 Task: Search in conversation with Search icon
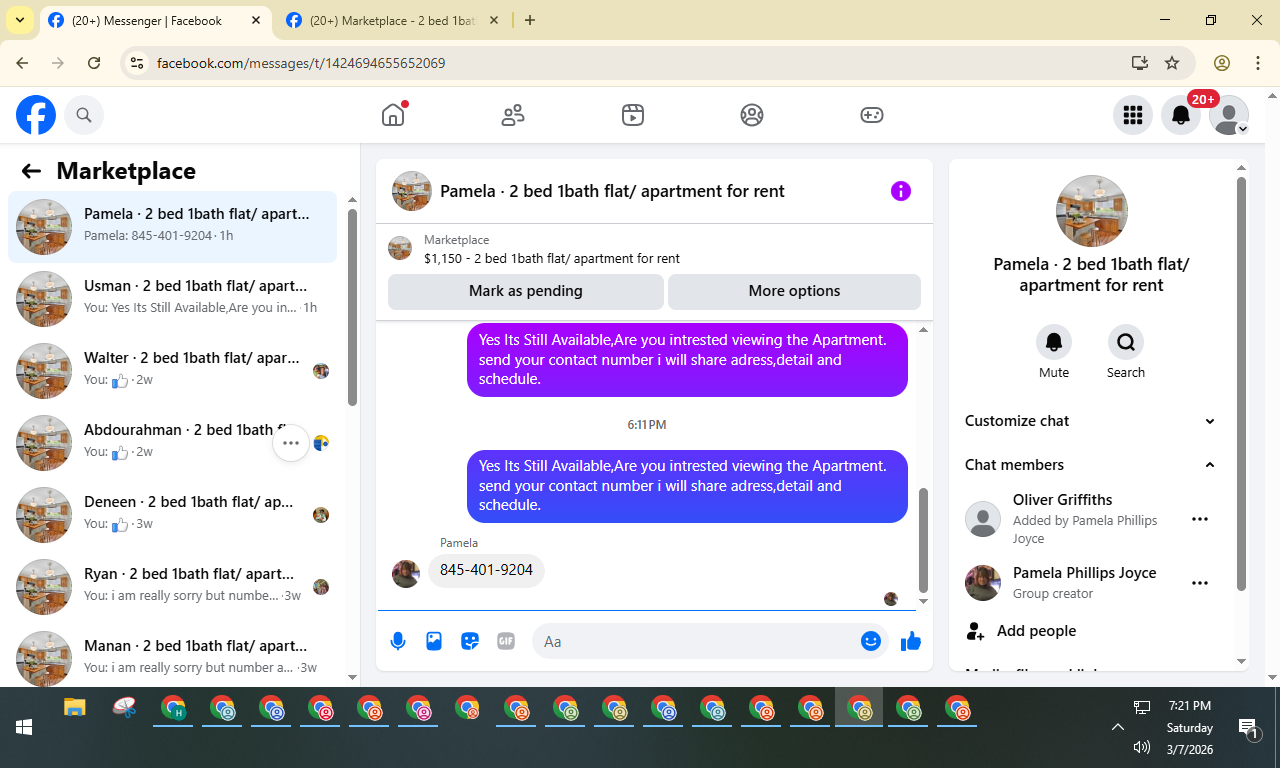[x=1126, y=342]
